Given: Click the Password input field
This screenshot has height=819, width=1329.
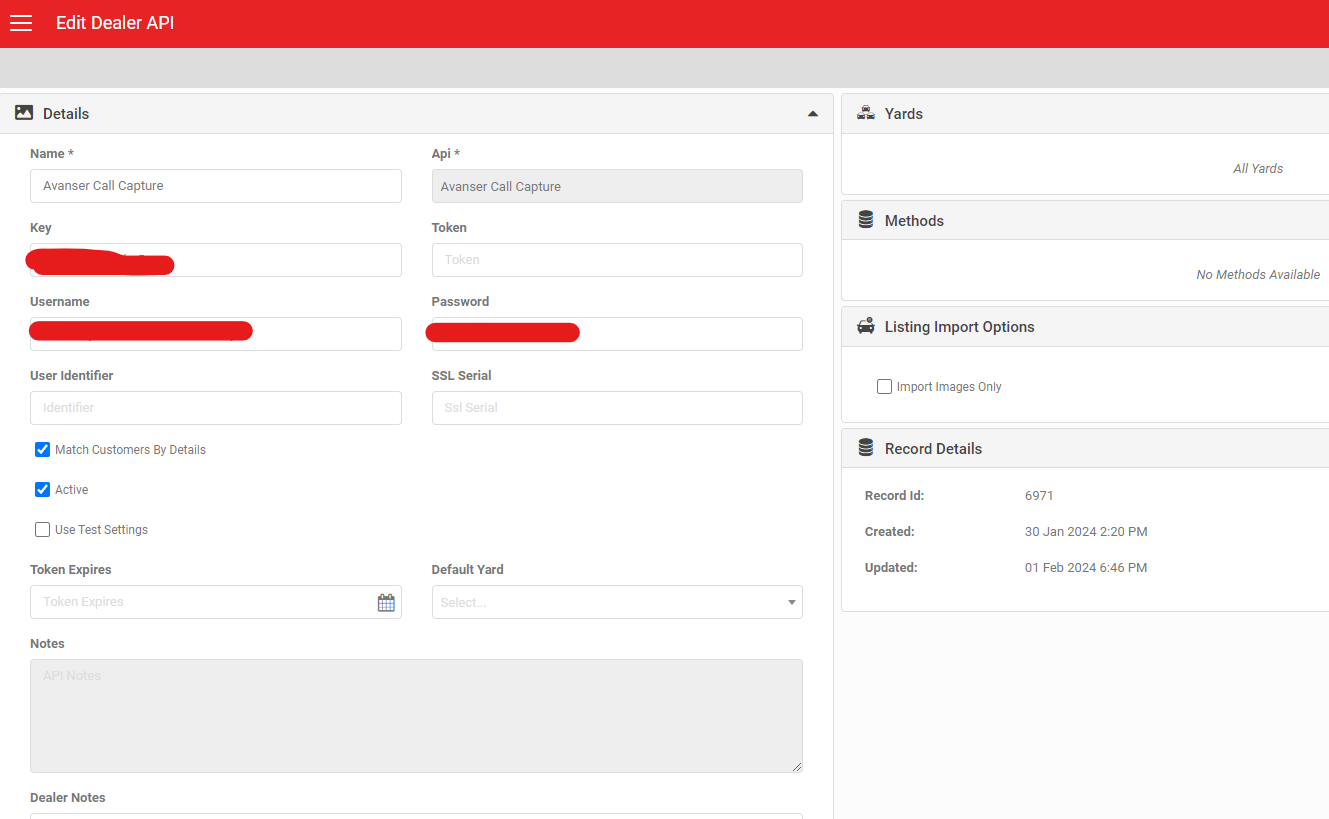Looking at the screenshot, I should coord(617,334).
